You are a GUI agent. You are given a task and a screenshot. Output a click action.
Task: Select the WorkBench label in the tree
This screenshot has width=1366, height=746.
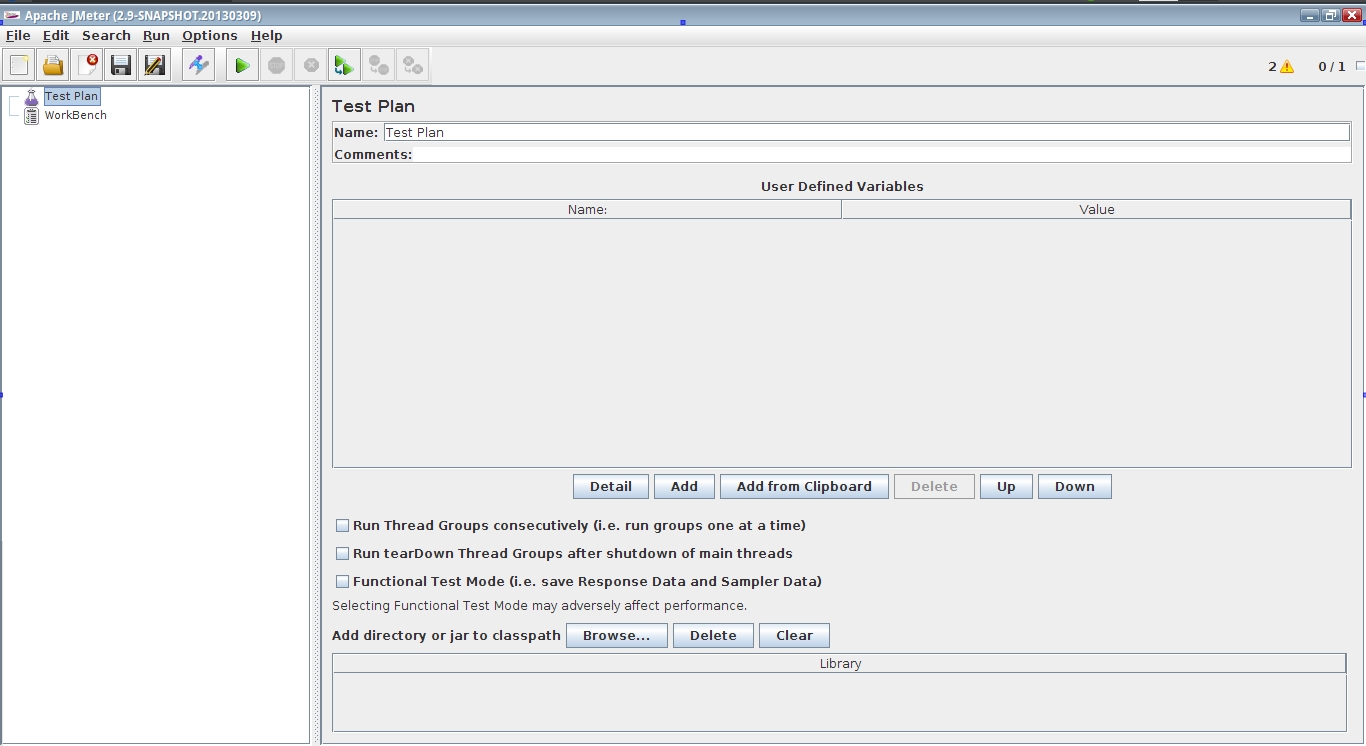pyautogui.click(x=76, y=115)
